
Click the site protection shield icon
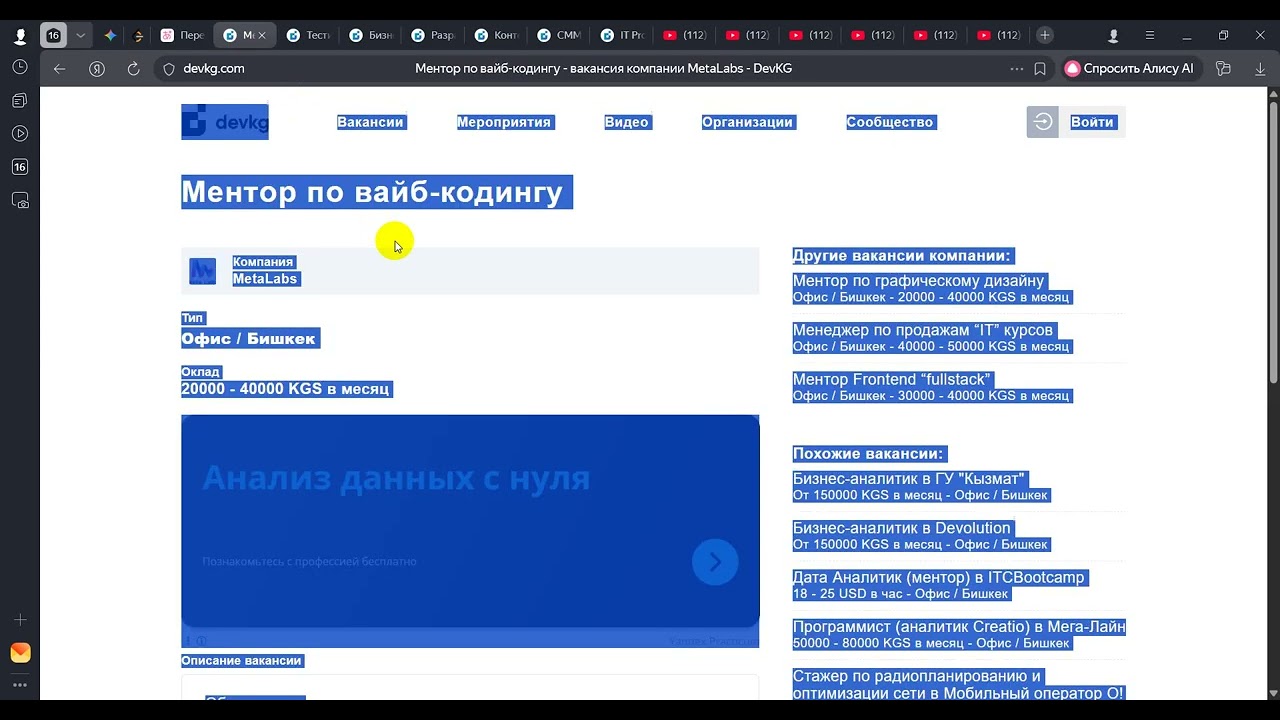pos(168,69)
